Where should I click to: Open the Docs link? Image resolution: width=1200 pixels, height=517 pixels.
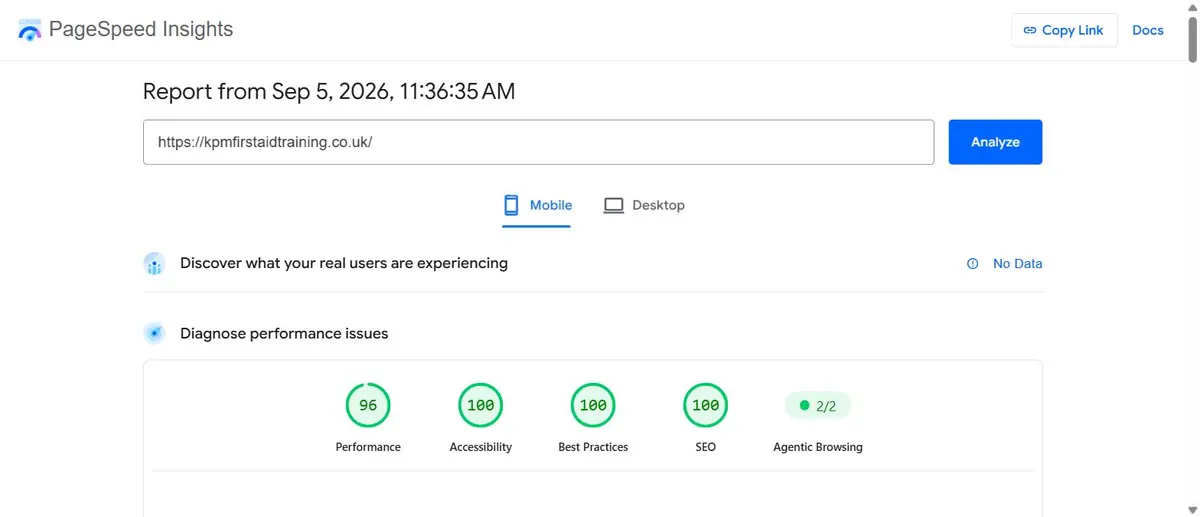pyautogui.click(x=1148, y=30)
